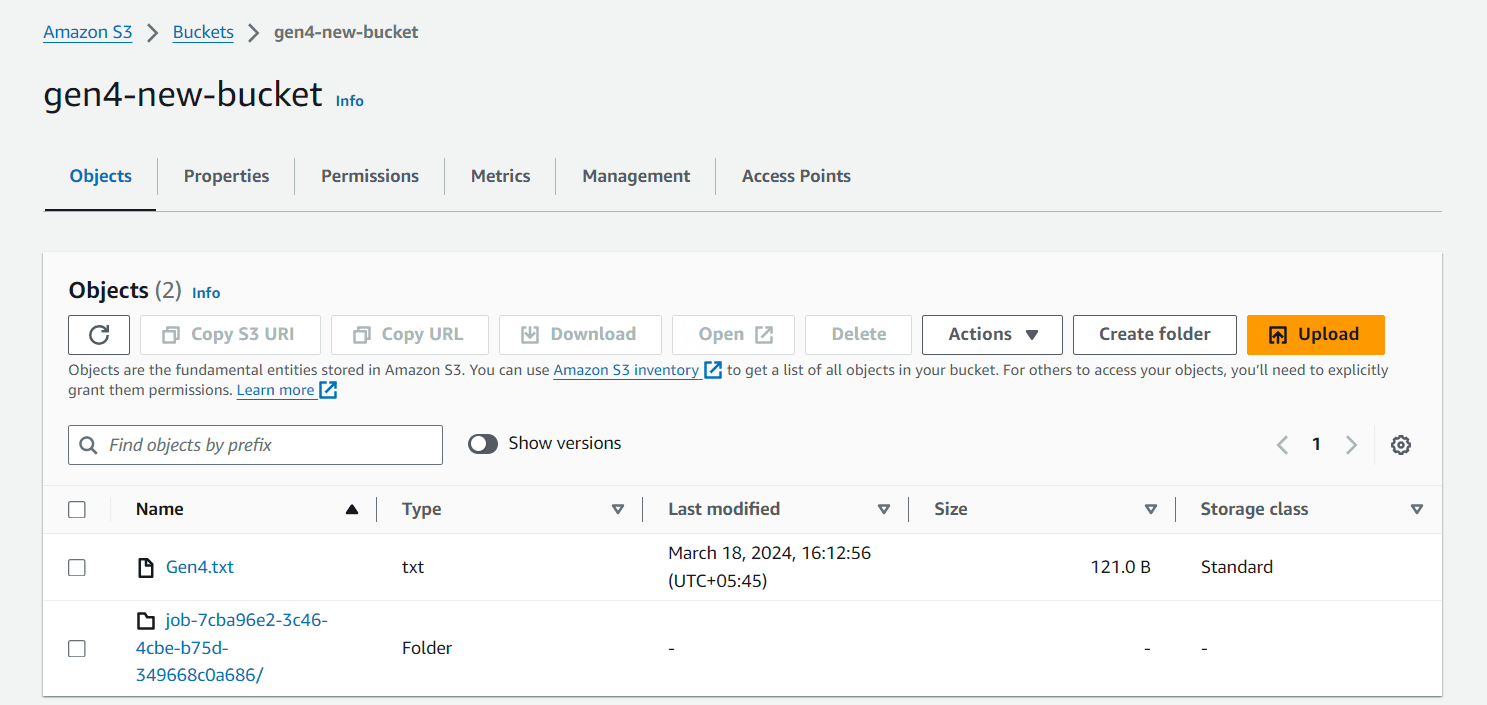Click the Create folder button
1487x705 pixels.
point(1154,335)
